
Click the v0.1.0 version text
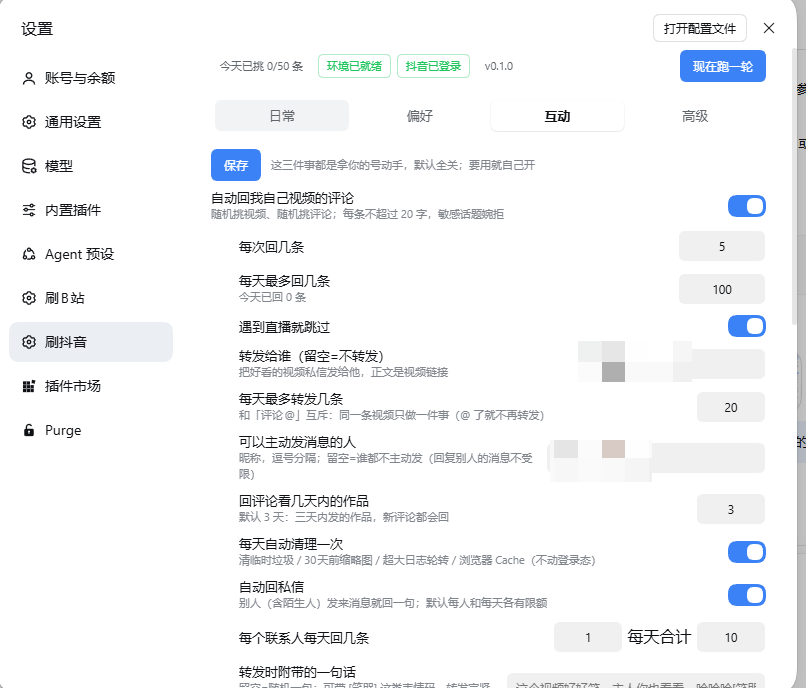point(499,66)
